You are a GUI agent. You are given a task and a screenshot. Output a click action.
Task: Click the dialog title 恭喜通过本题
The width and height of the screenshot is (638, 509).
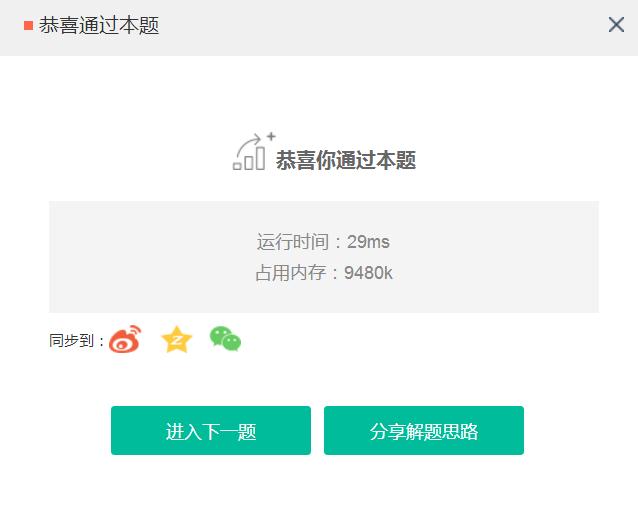coord(99,25)
